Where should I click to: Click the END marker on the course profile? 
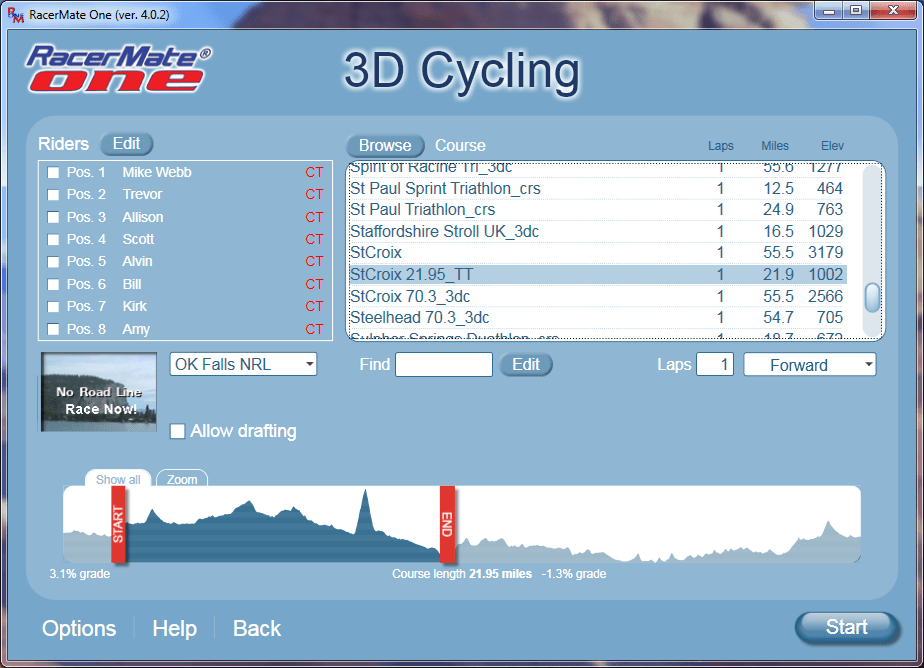click(x=447, y=525)
